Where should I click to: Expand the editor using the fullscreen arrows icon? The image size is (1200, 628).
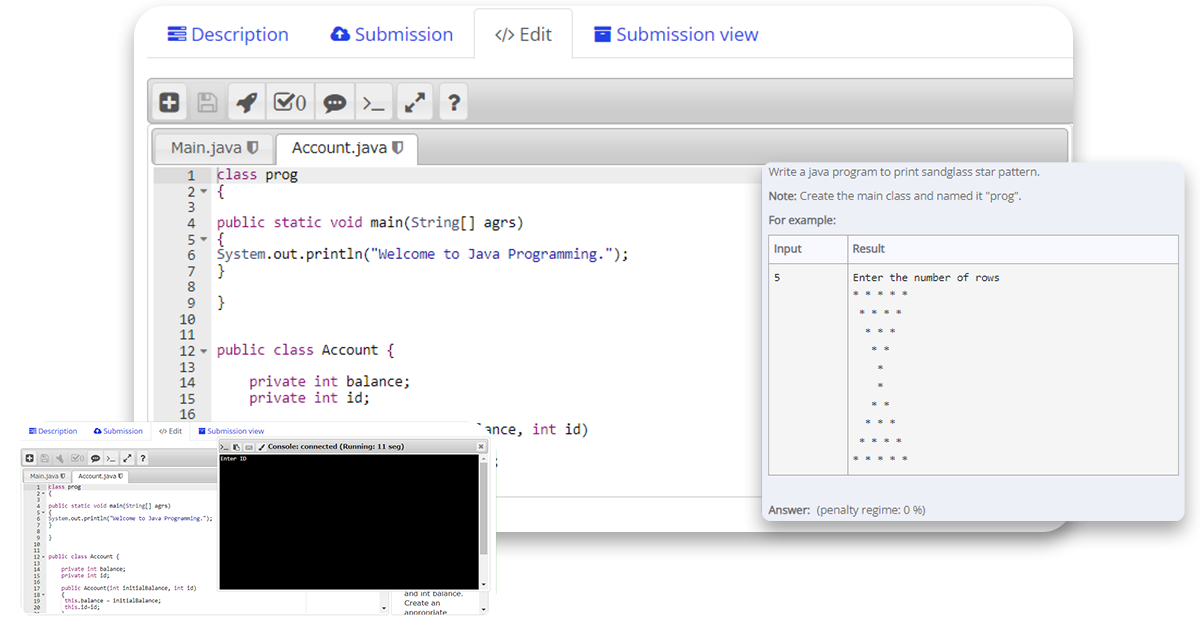tap(414, 101)
